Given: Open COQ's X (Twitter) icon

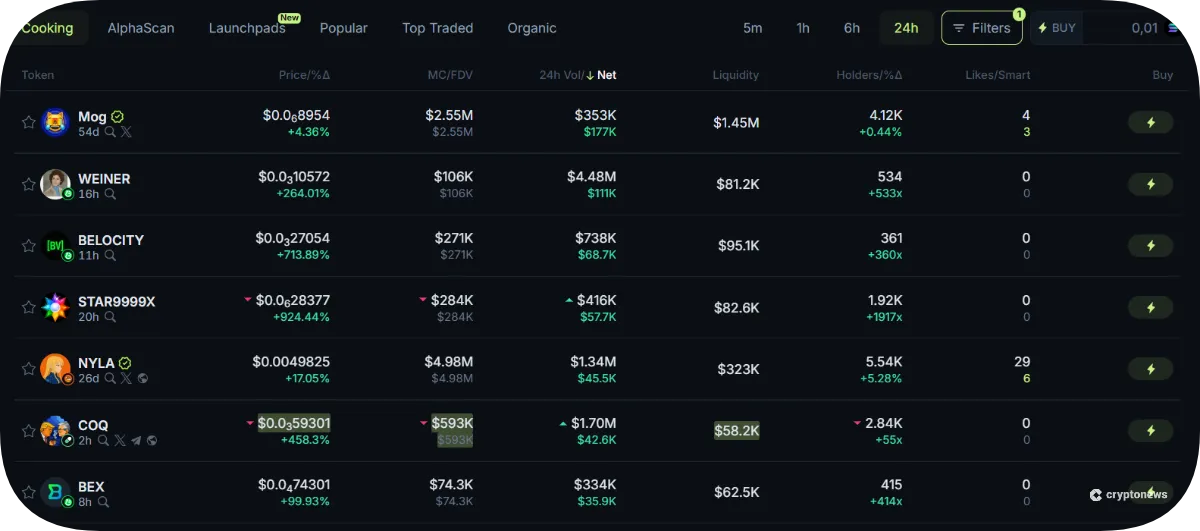Looking at the screenshot, I should (x=120, y=440).
